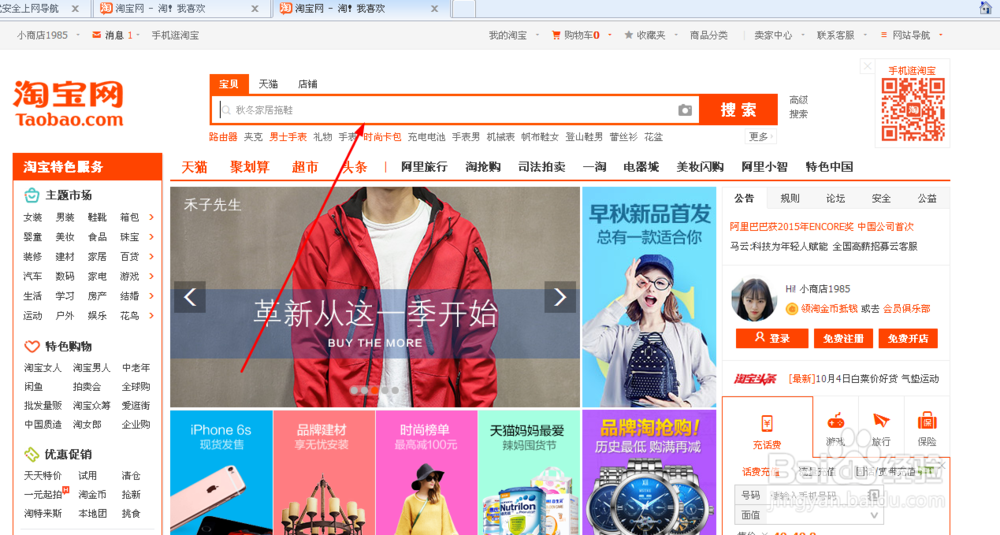Click the shopping cart icon
This screenshot has height=535, width=1000.
(556, 35)
